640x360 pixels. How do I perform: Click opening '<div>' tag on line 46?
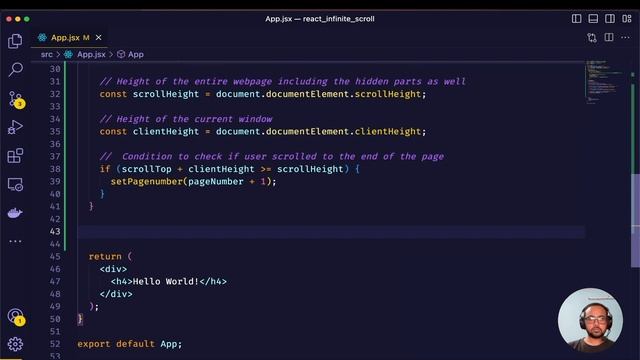pos(113,269)
